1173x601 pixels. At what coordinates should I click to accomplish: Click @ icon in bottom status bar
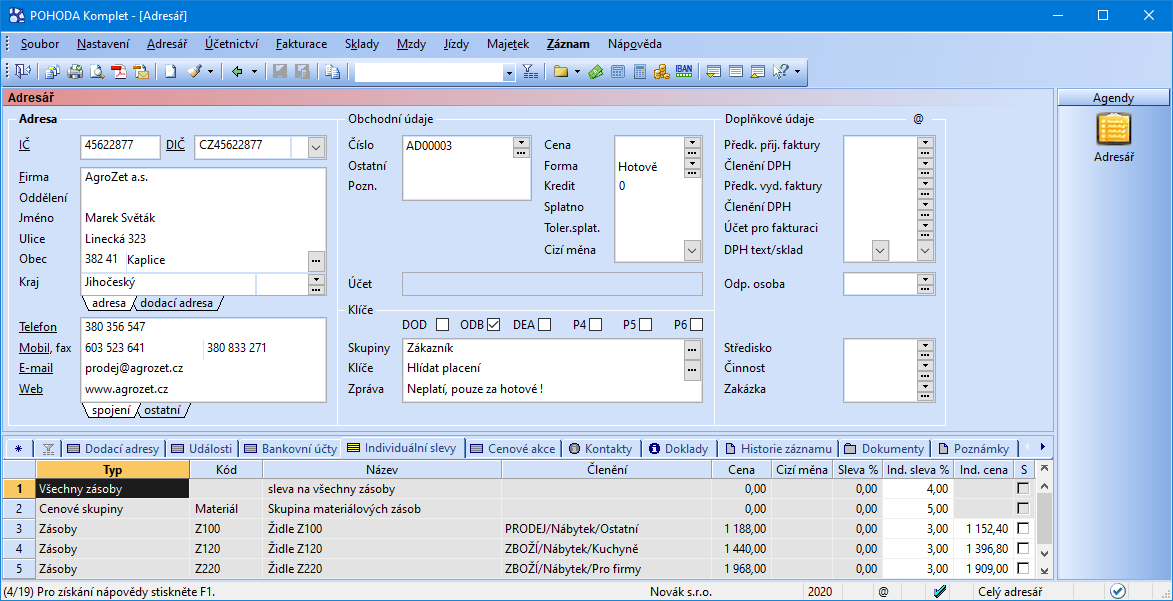(x=883, y=591)
